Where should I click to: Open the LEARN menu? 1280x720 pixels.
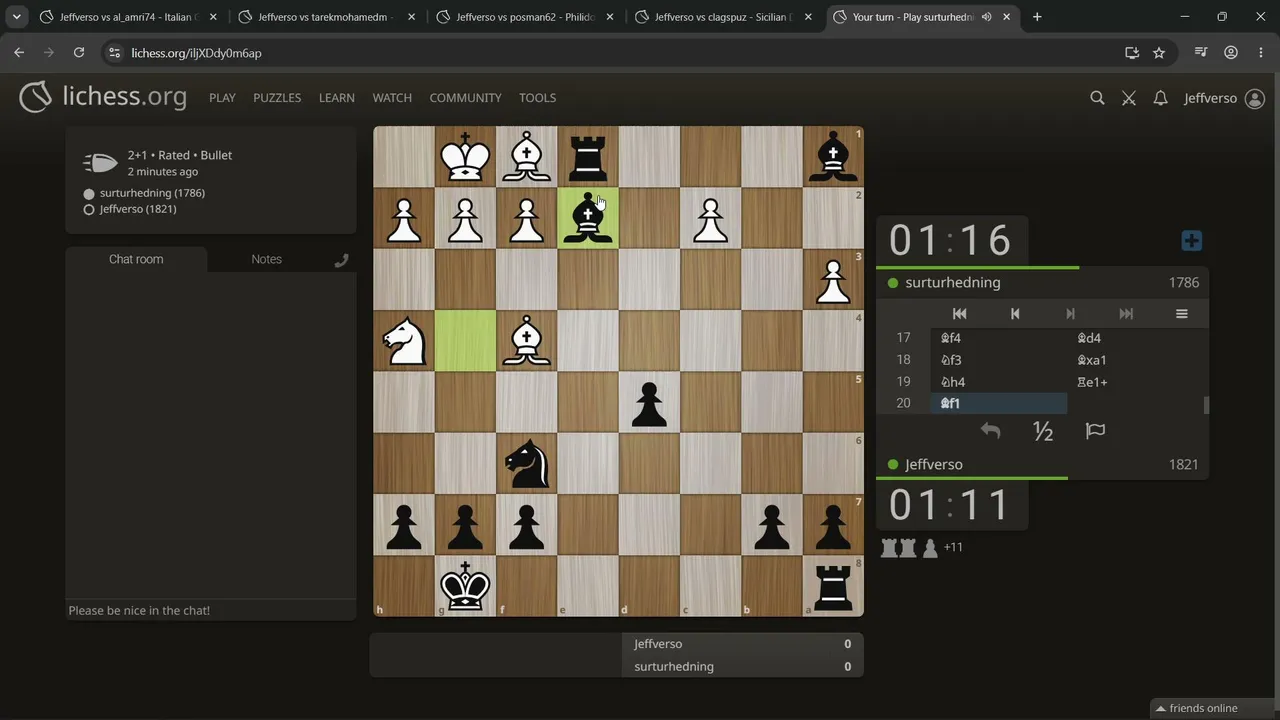[337, 98]
